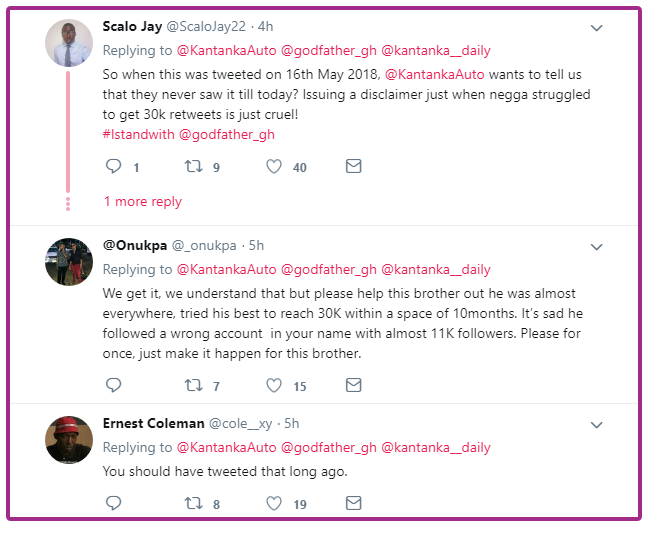648x535 pixels.
Task: Open the #Istandwith hashtag link
Action: click(x=139, y=134)
